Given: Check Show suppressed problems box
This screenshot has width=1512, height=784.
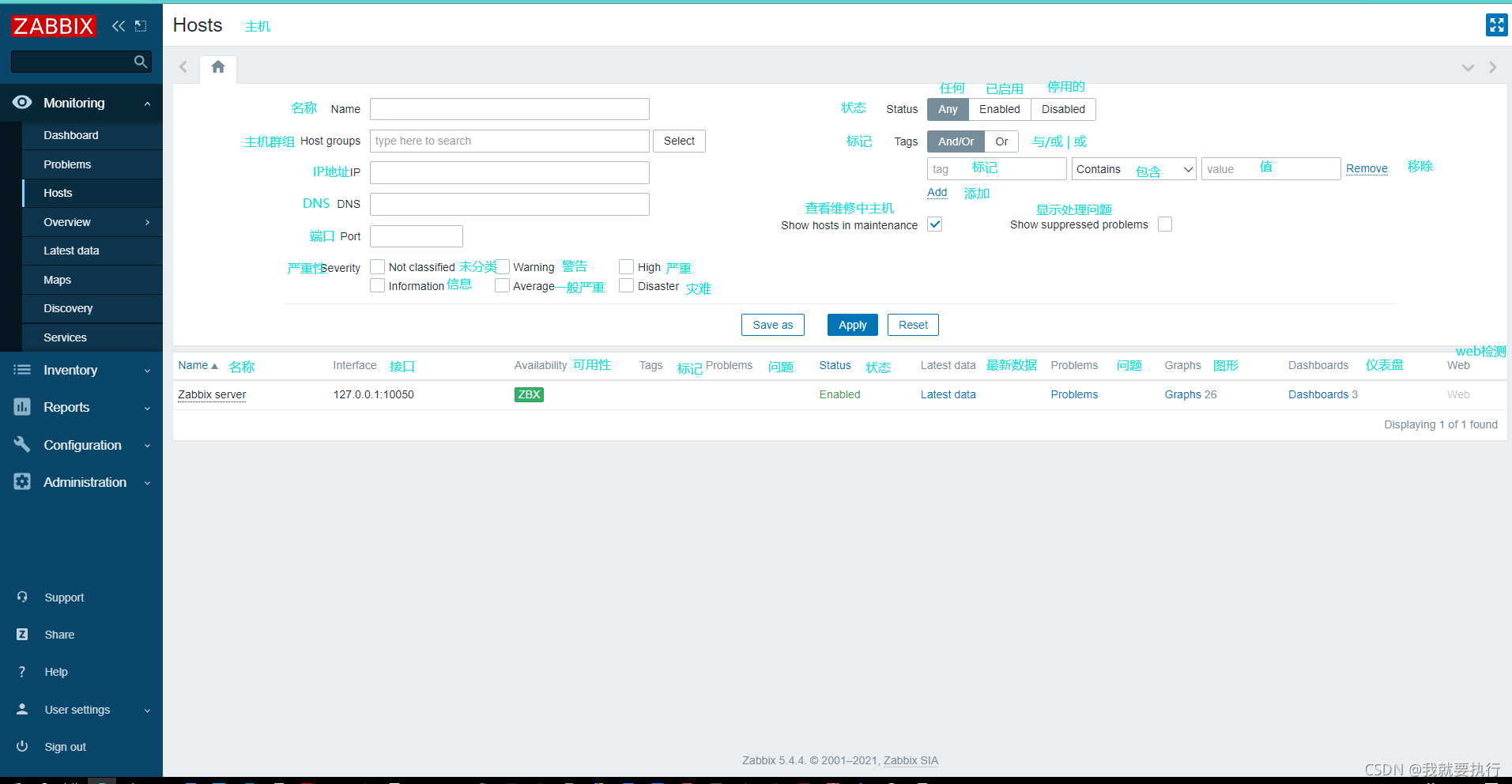Looking at the screenshot, I should pyautogui.click(x=1165, y=224).
